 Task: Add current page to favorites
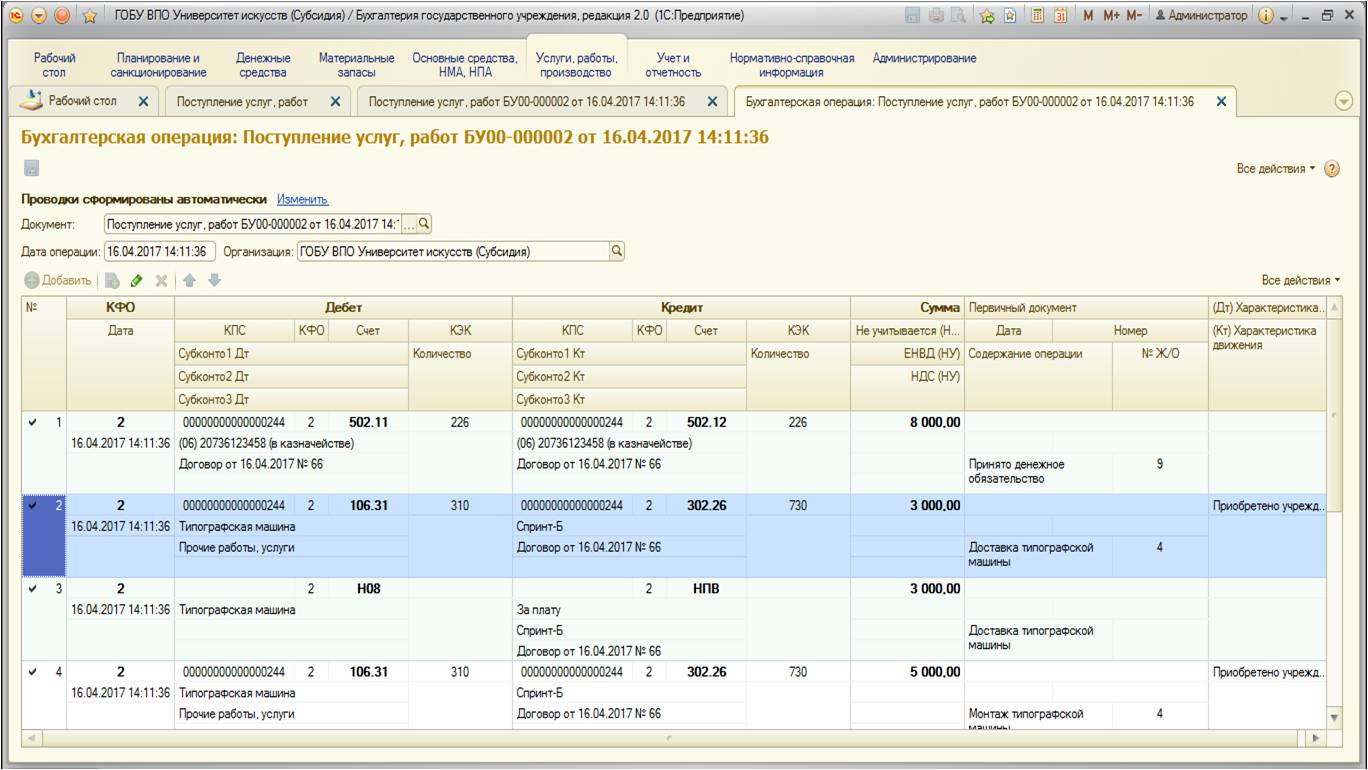point(985,16)
